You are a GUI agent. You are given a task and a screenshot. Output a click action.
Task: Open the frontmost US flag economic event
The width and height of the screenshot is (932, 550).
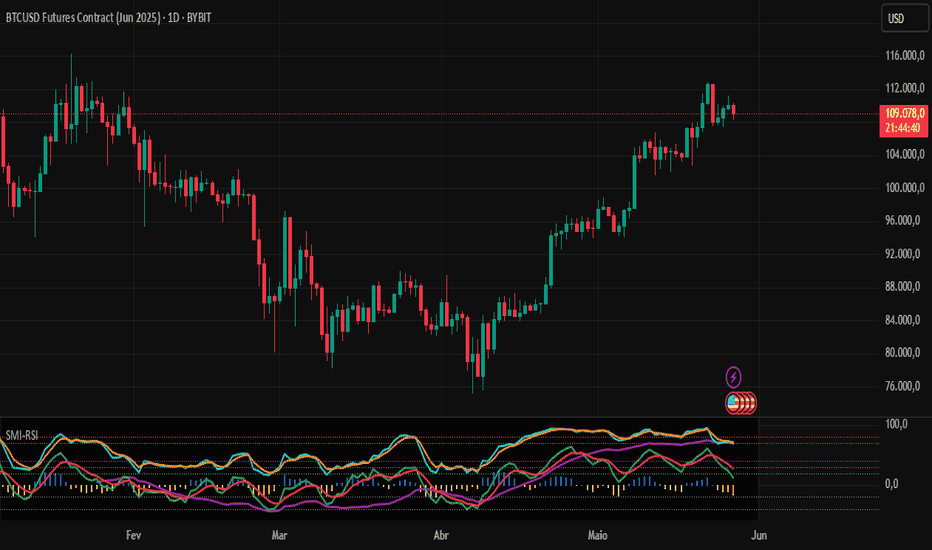pos(733,403)
